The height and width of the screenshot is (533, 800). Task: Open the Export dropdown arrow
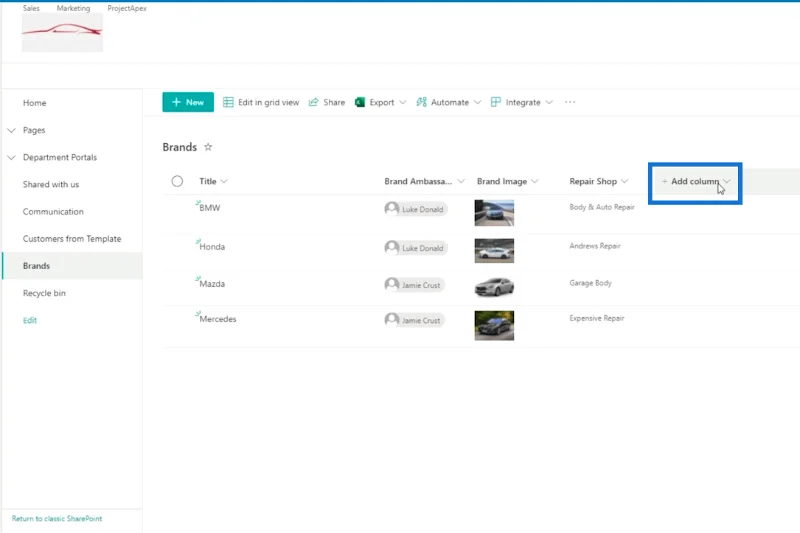click(403, 103)
